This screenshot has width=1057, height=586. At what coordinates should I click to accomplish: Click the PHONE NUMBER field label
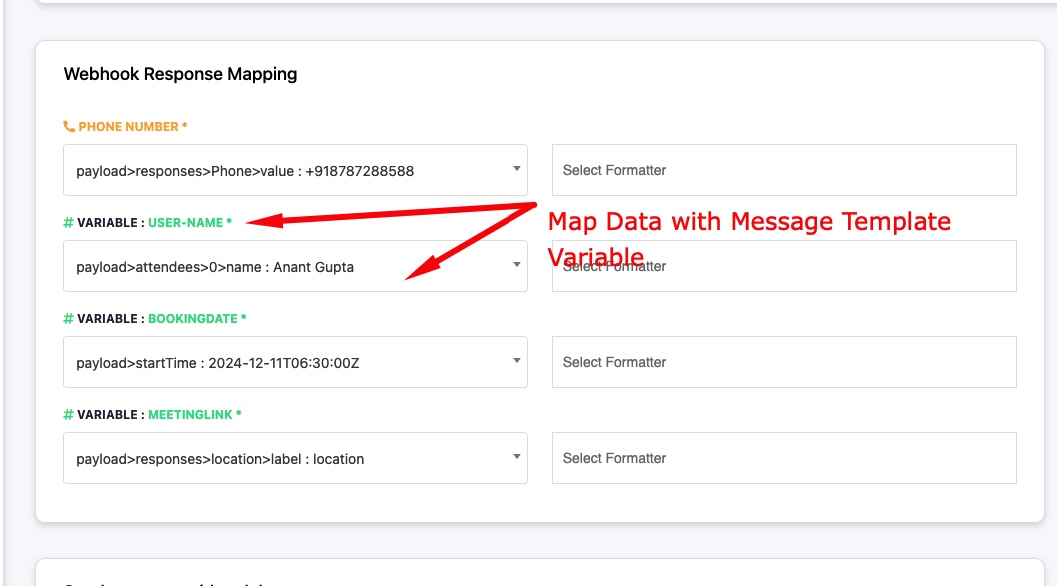click(x=132, y=126)
